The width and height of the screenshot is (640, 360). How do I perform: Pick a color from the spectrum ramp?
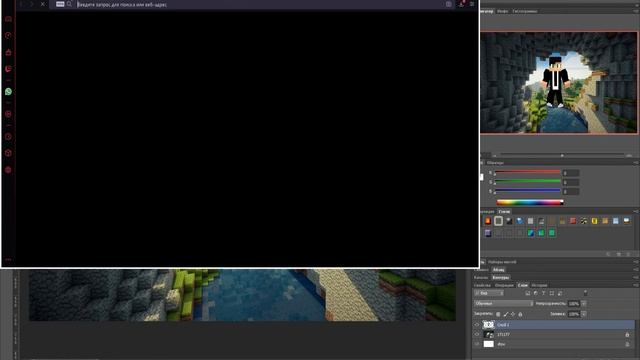coord(530,202)
